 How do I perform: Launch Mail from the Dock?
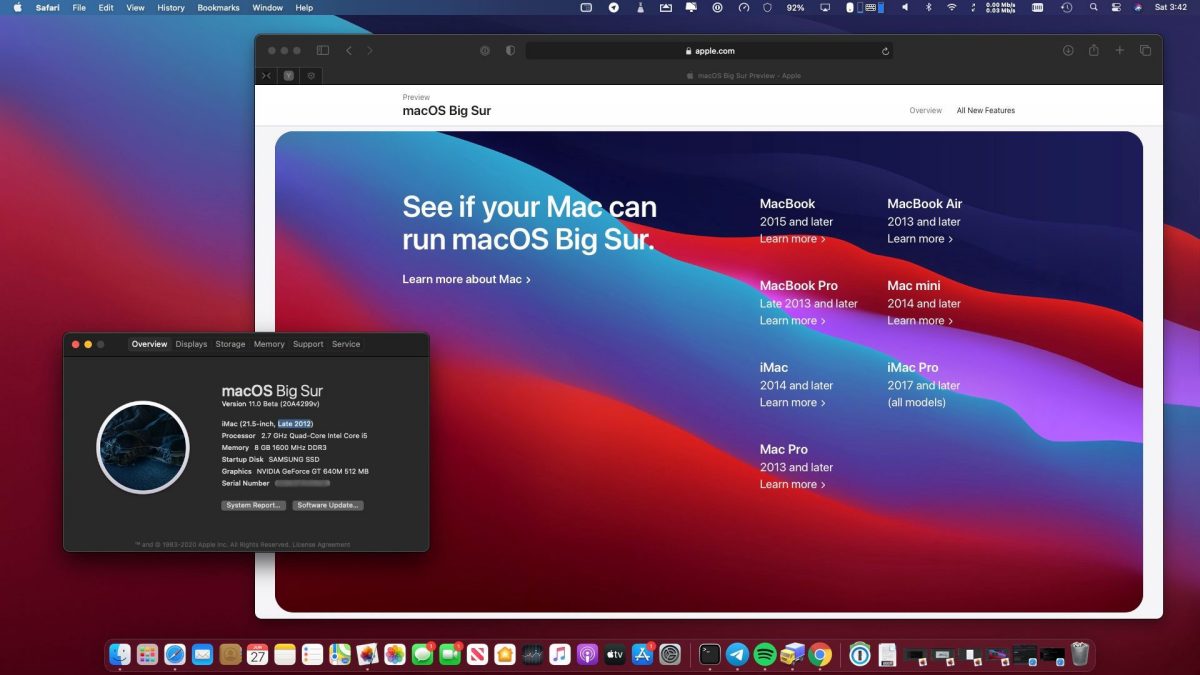203,654
